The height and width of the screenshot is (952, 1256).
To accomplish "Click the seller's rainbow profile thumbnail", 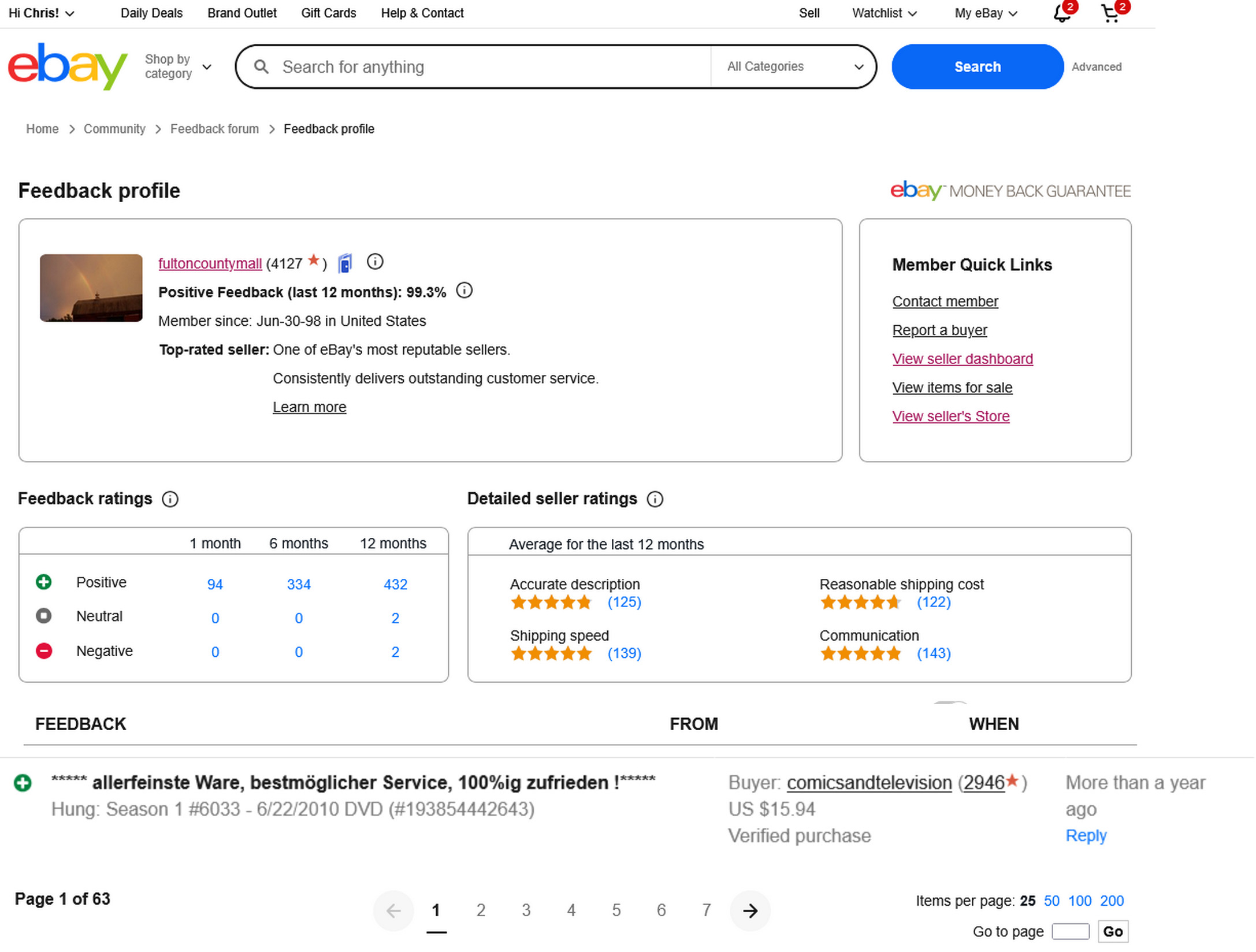I will pyautogui.click(x=91, y=288).
